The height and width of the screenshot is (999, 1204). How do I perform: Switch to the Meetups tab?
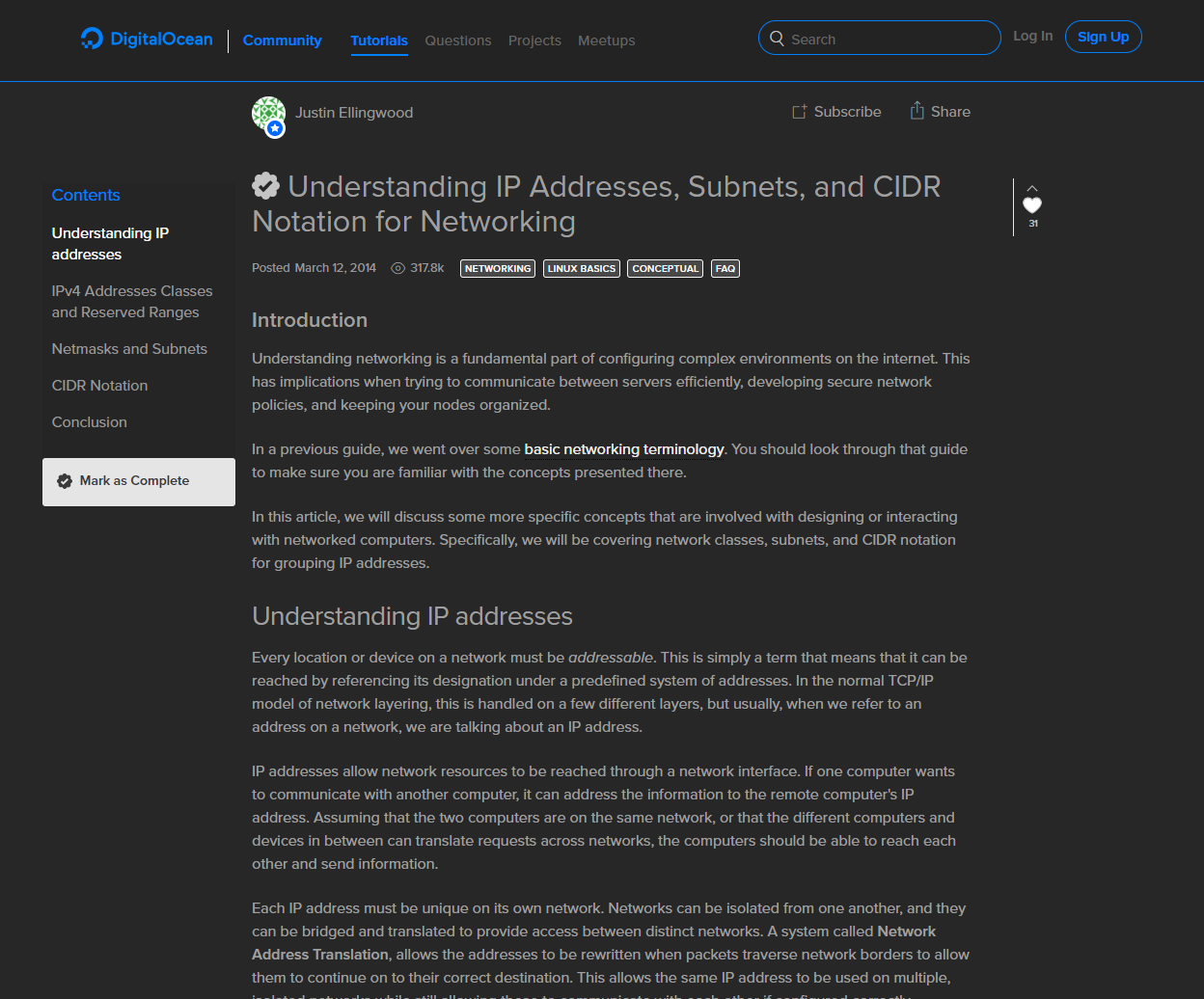click(606, 40)
